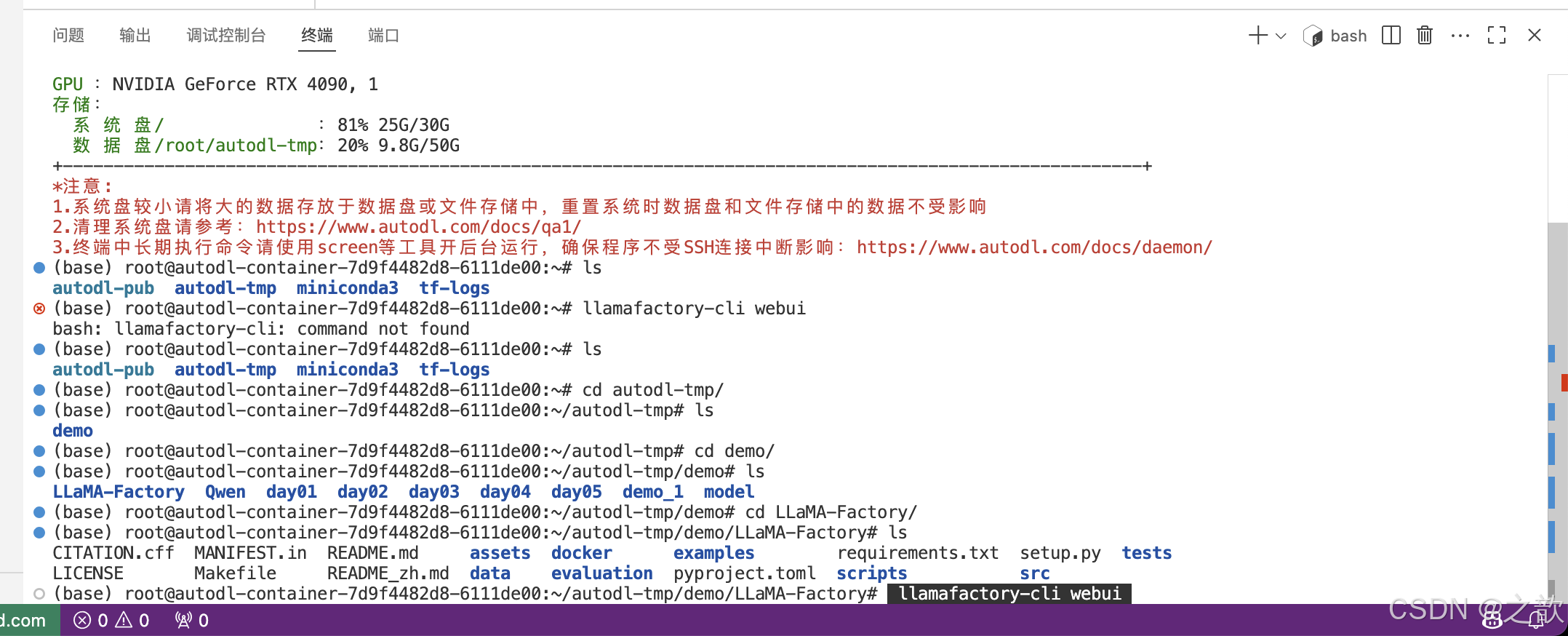Open the more actions ellipsis menu

[x=1460, y=35]
